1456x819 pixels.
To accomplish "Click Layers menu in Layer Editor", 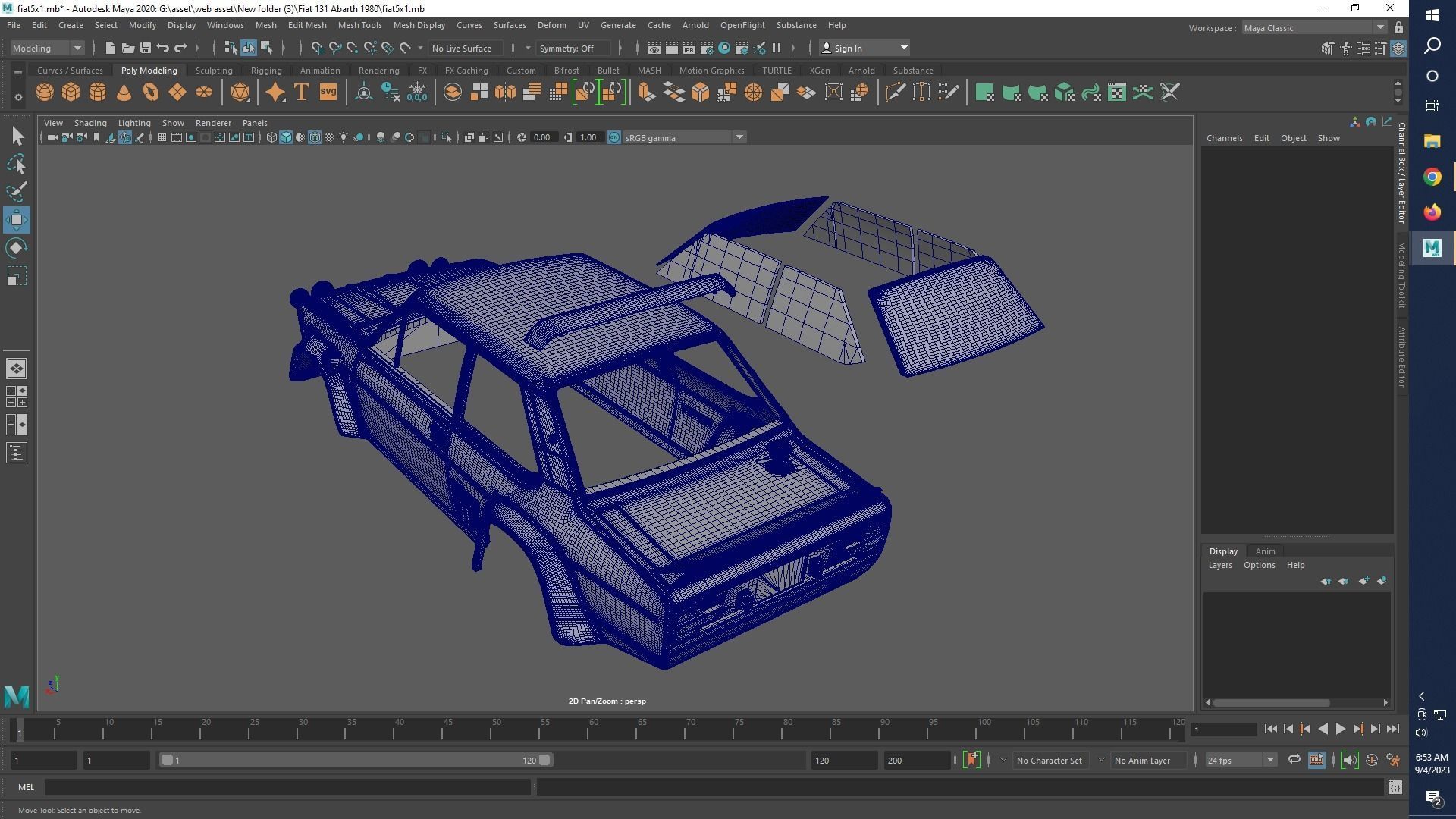I will (1219, 565).
